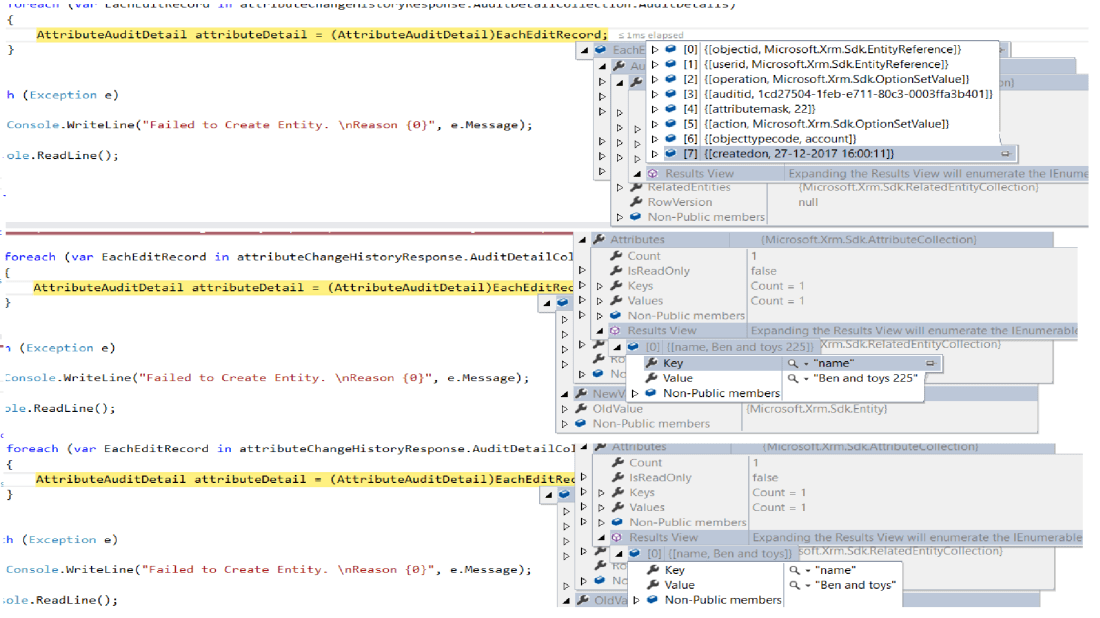Expand the RelatedEntities property node

[619, 187]
